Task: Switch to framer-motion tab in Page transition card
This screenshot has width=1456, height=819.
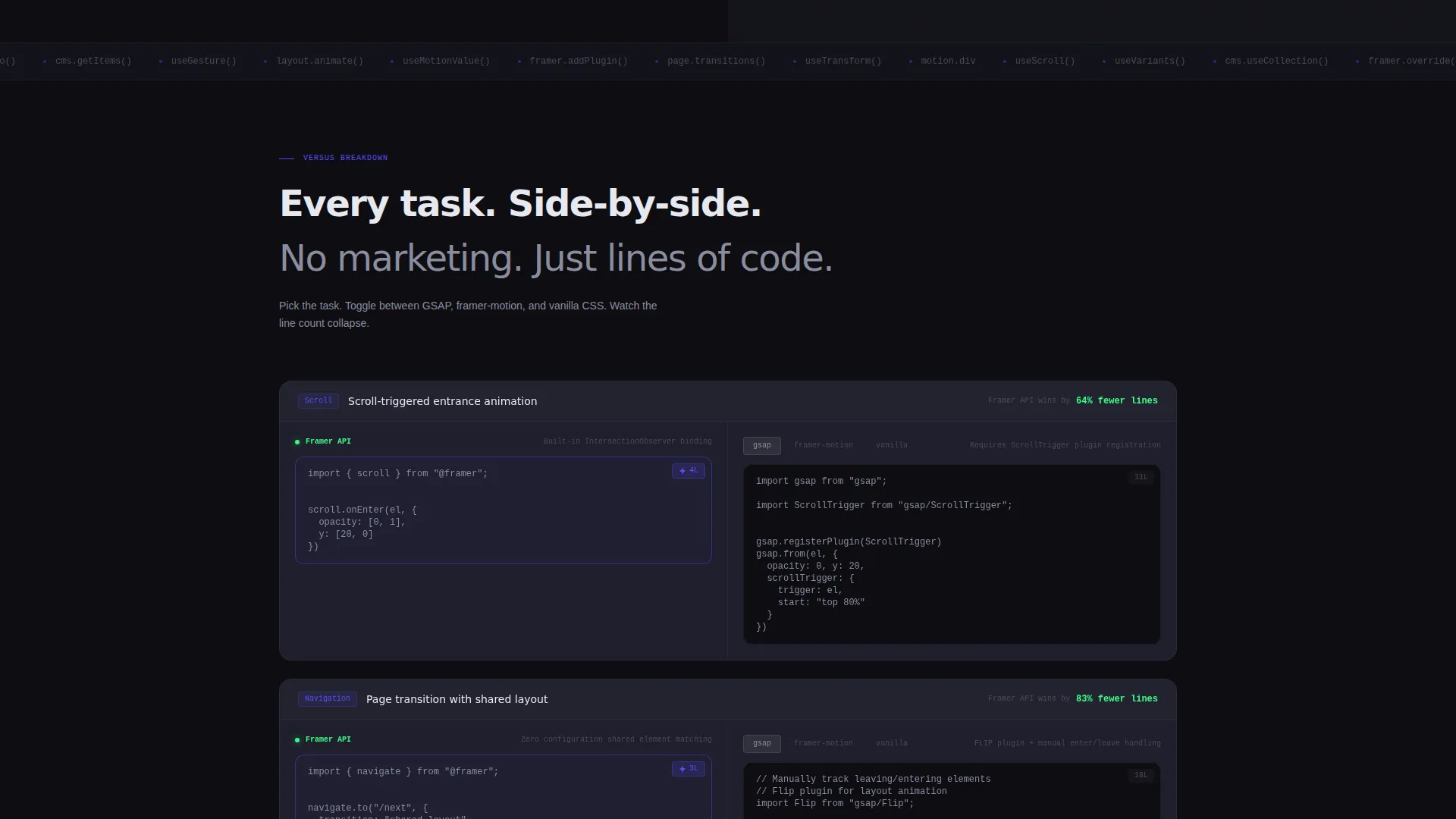Action: point(823,743)
